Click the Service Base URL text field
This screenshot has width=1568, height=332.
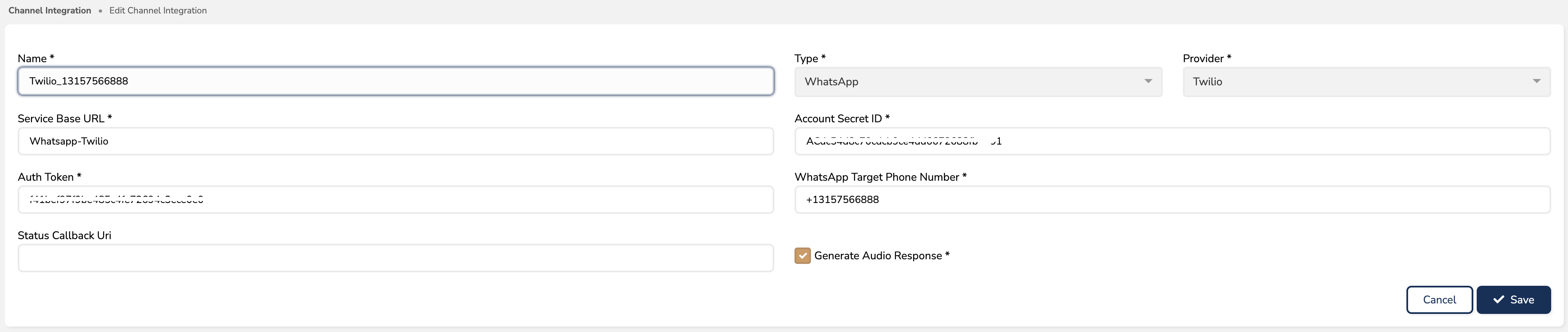coord(396,141)
